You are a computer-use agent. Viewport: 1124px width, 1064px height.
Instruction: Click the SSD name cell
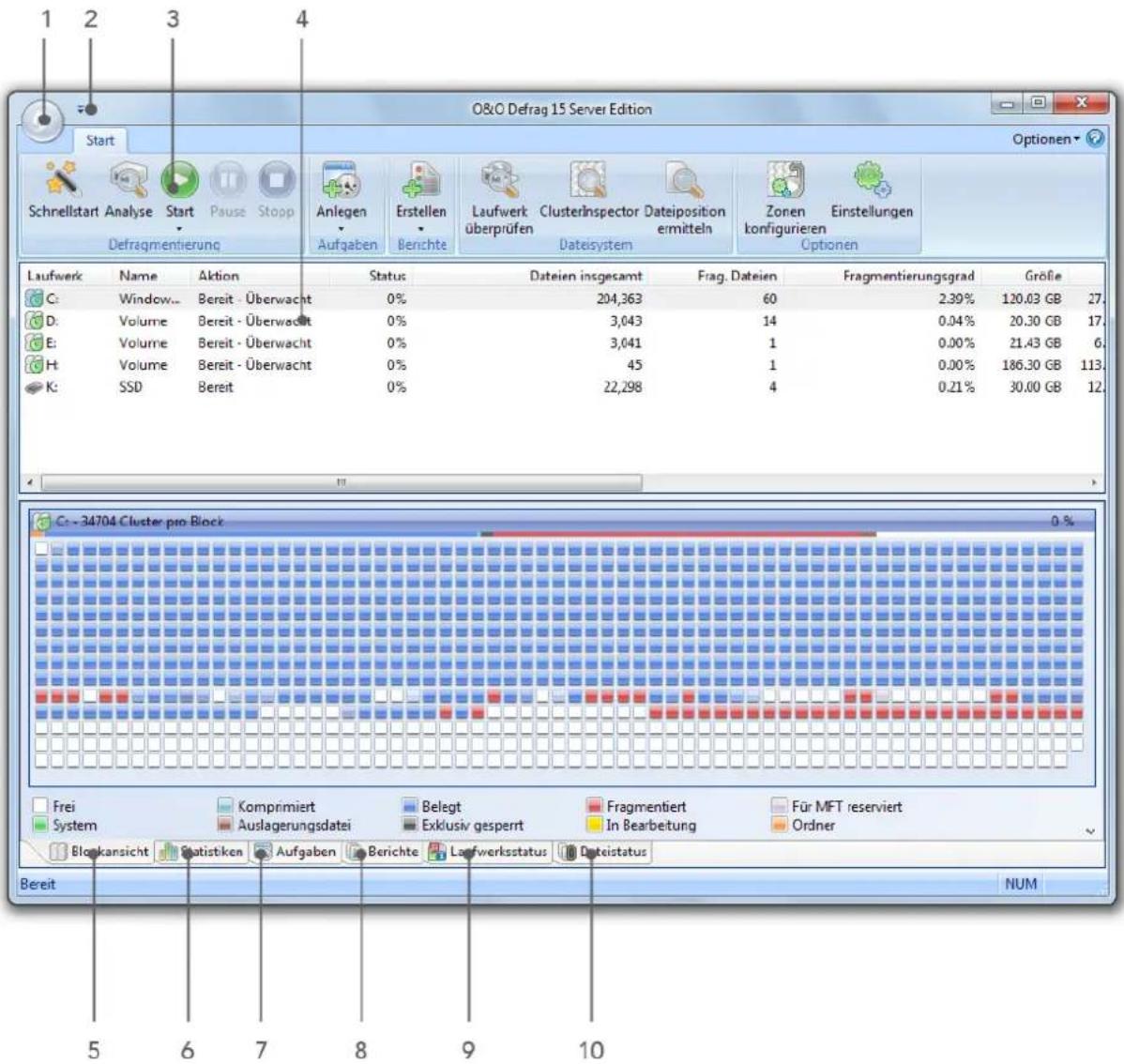click(130, 388)
